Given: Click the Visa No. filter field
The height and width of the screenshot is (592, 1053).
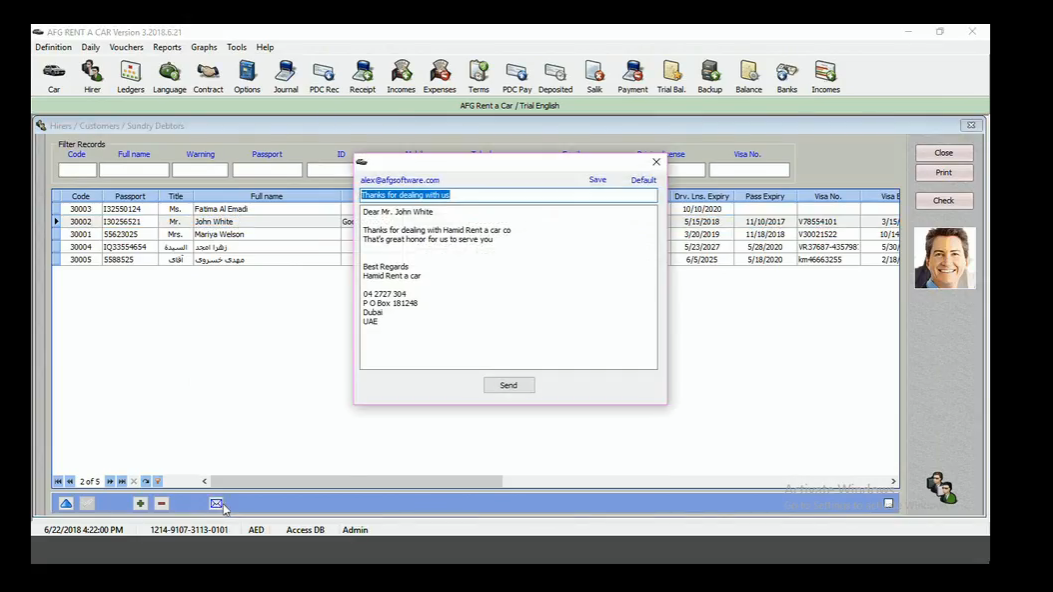Looking at the screenshot, I should (x=749, y=170).
